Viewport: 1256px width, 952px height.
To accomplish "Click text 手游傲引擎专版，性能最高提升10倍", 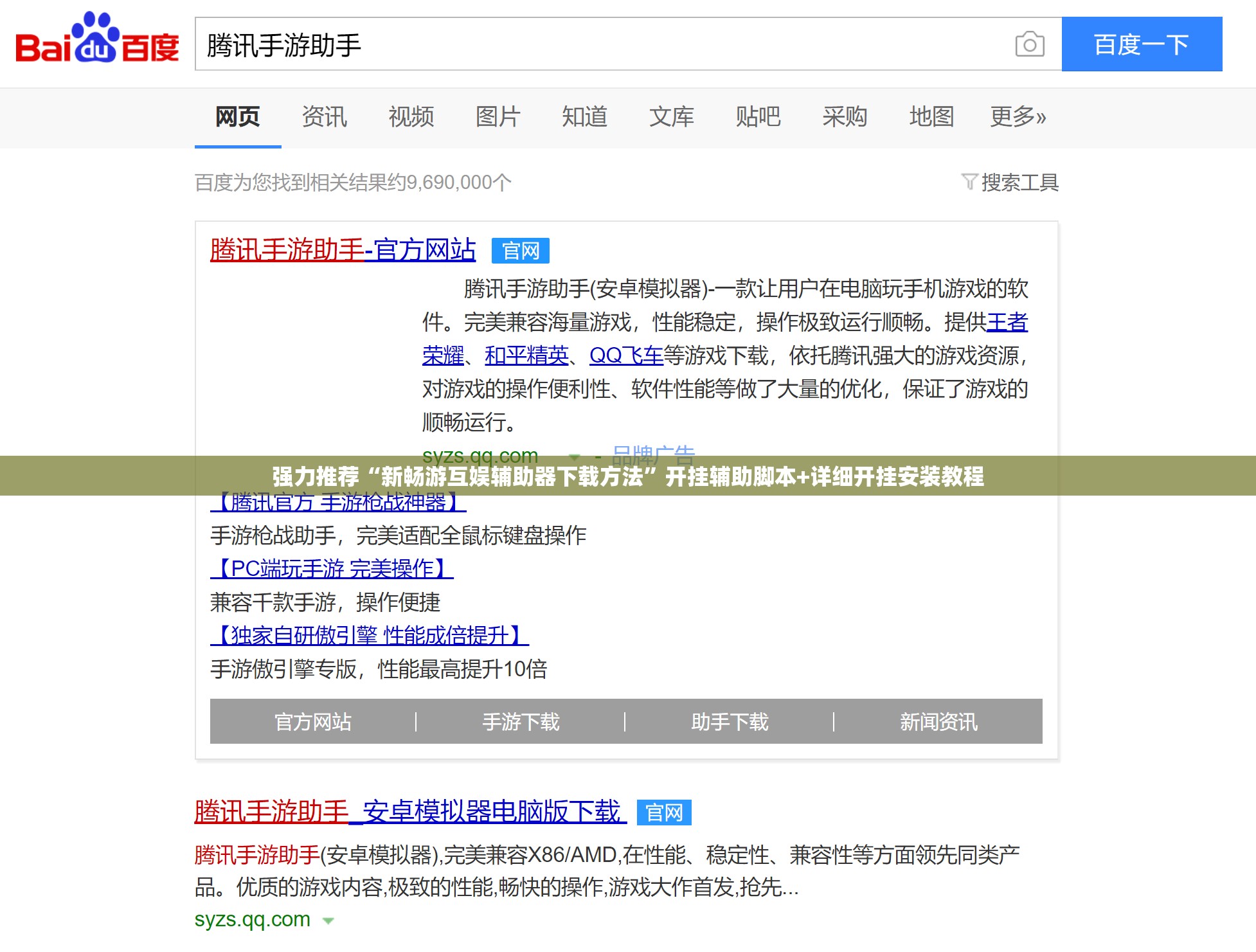I will [x=379, y=669].
